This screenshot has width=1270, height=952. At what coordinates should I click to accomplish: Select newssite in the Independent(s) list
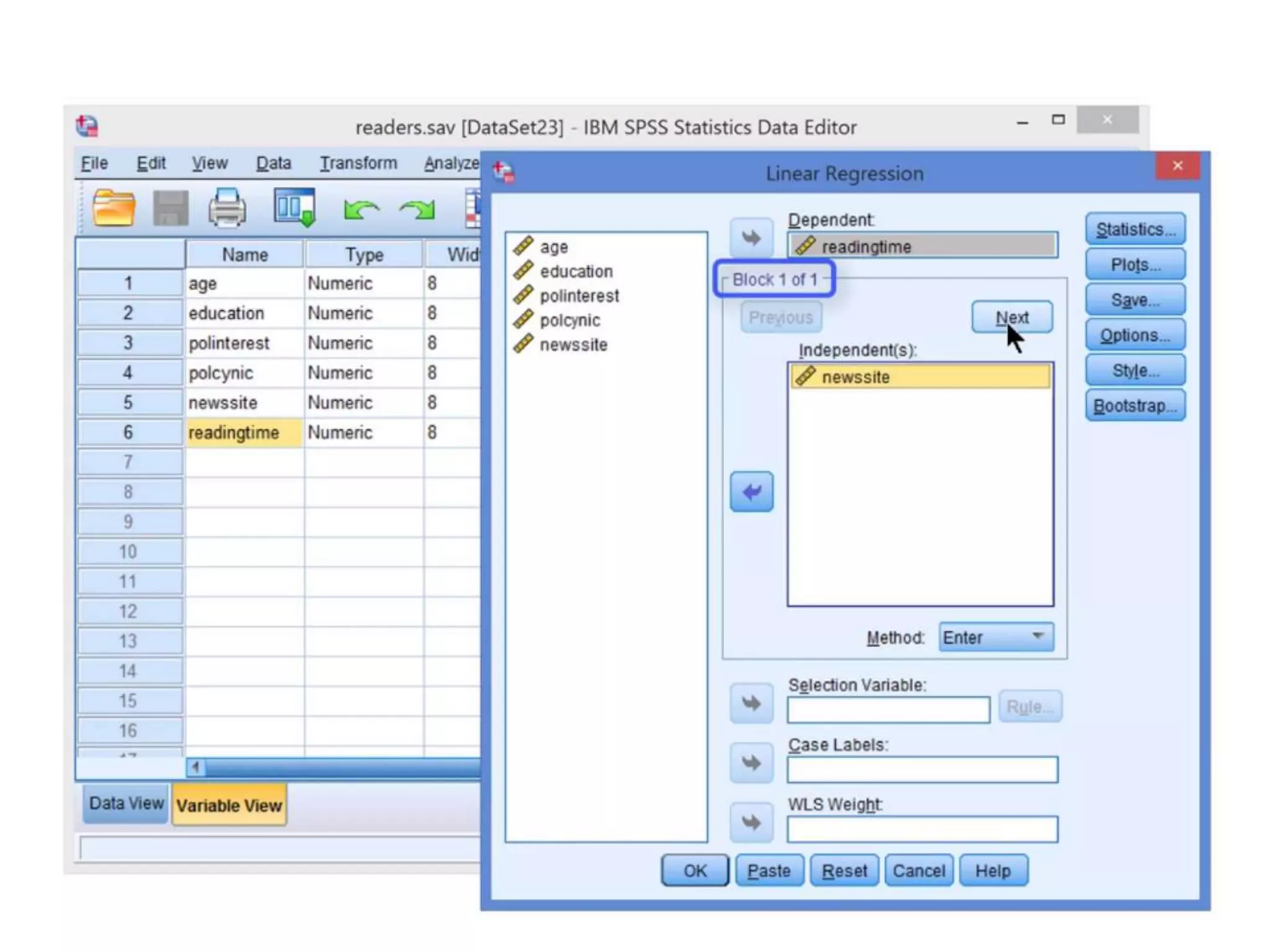(920, 377)
